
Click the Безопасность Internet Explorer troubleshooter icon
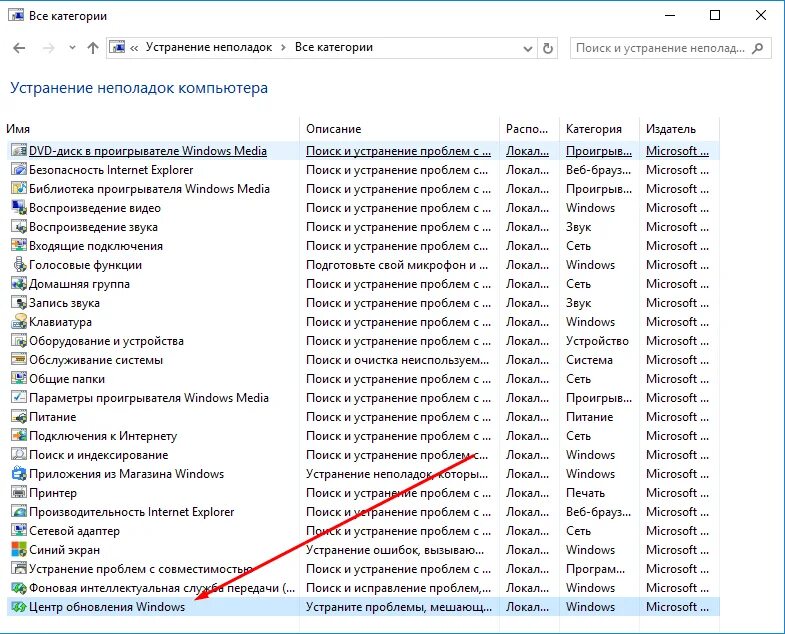point(19,170)
